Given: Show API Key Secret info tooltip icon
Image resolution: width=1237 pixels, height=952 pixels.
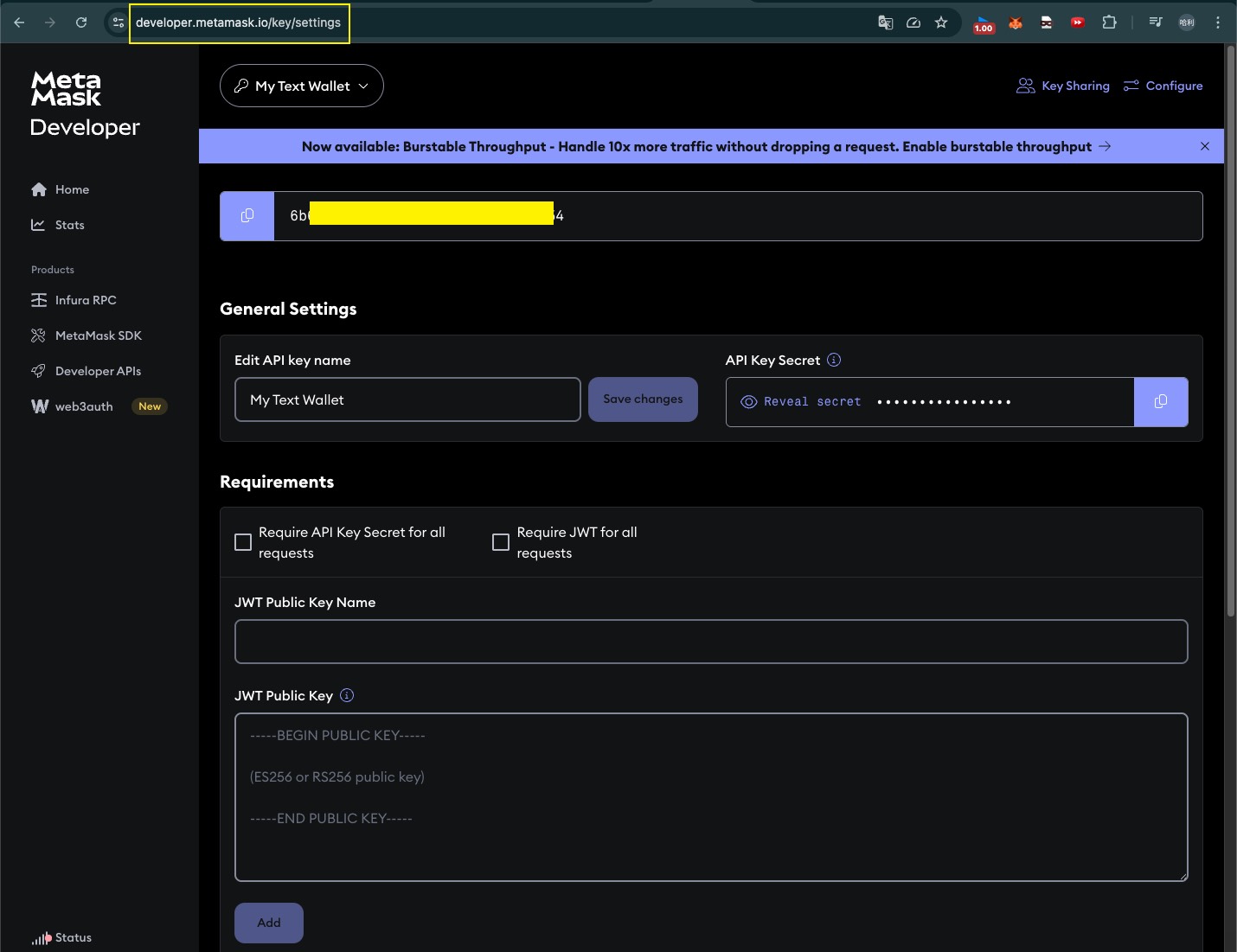Looking at the screenshot, I should pyautogui.click(x=834, y=360).
